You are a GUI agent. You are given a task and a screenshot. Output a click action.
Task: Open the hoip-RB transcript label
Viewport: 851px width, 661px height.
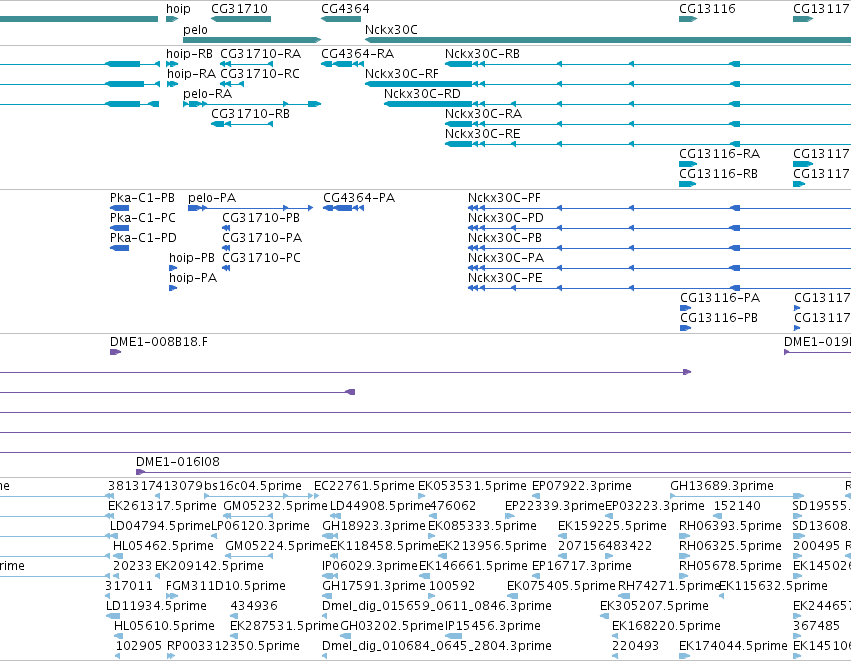coord(189,54)
